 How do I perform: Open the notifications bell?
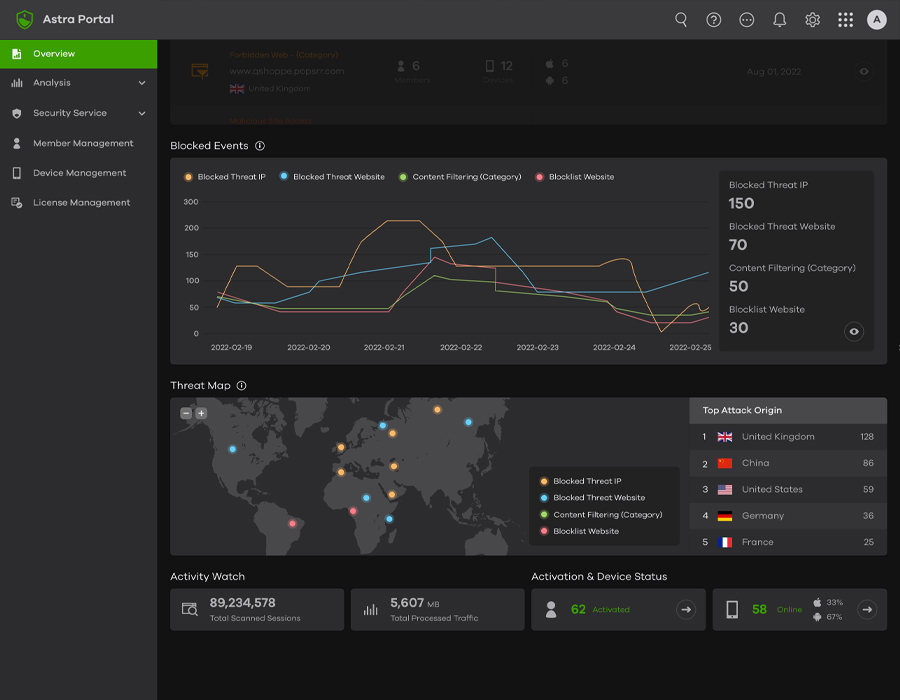click(x=780, y=20)
